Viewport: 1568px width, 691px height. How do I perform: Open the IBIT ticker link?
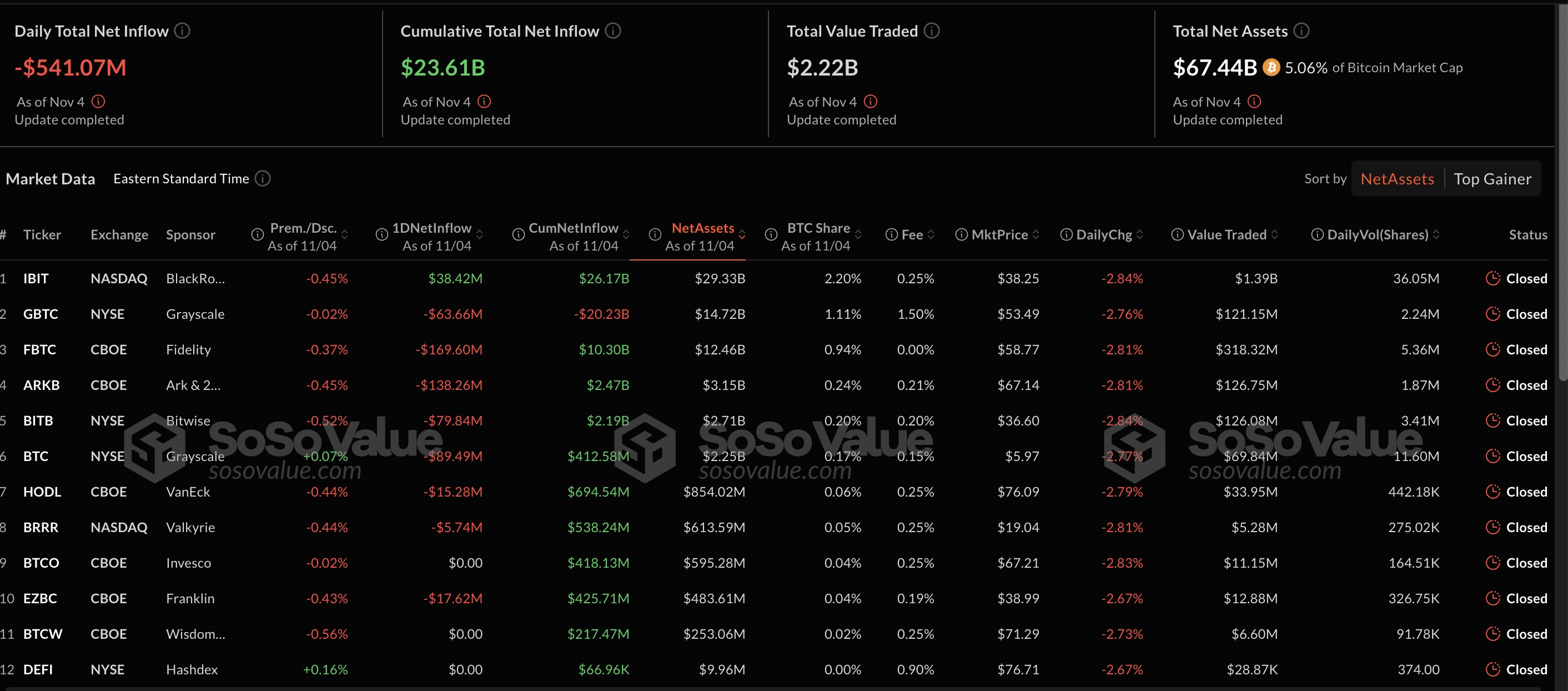pos(36,278)
